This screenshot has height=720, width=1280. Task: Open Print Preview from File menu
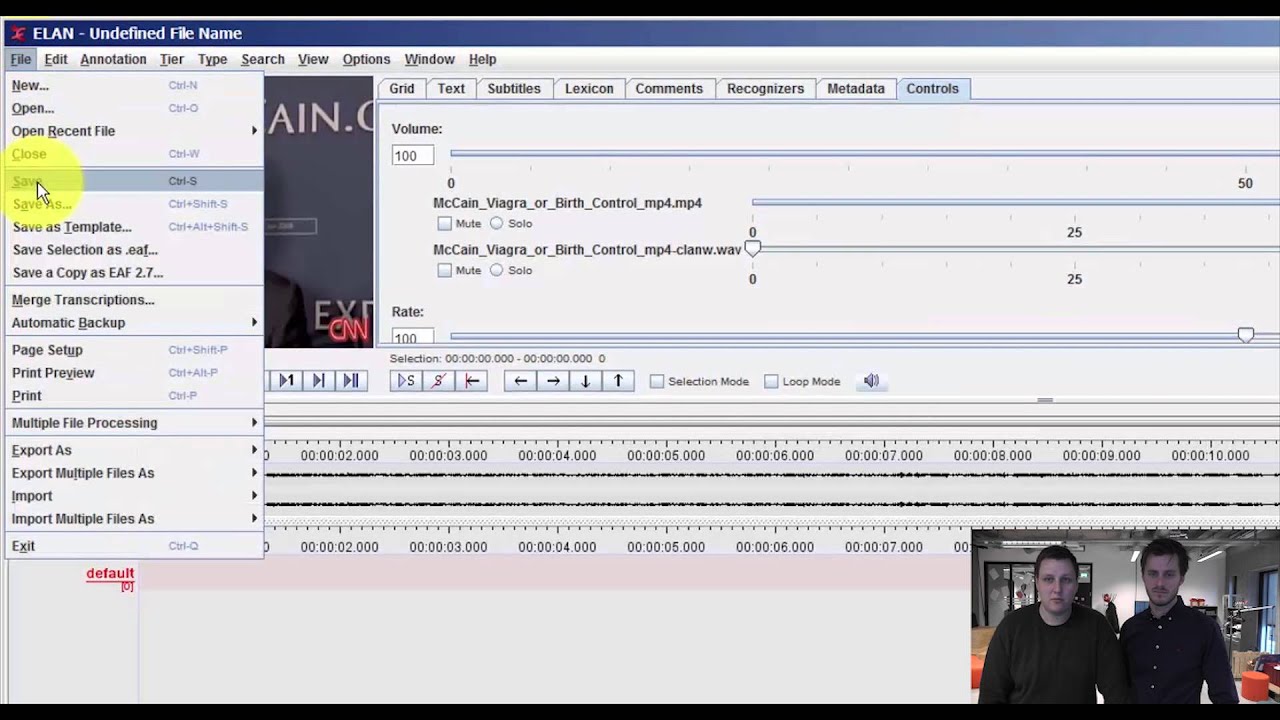tap(134, 373)
